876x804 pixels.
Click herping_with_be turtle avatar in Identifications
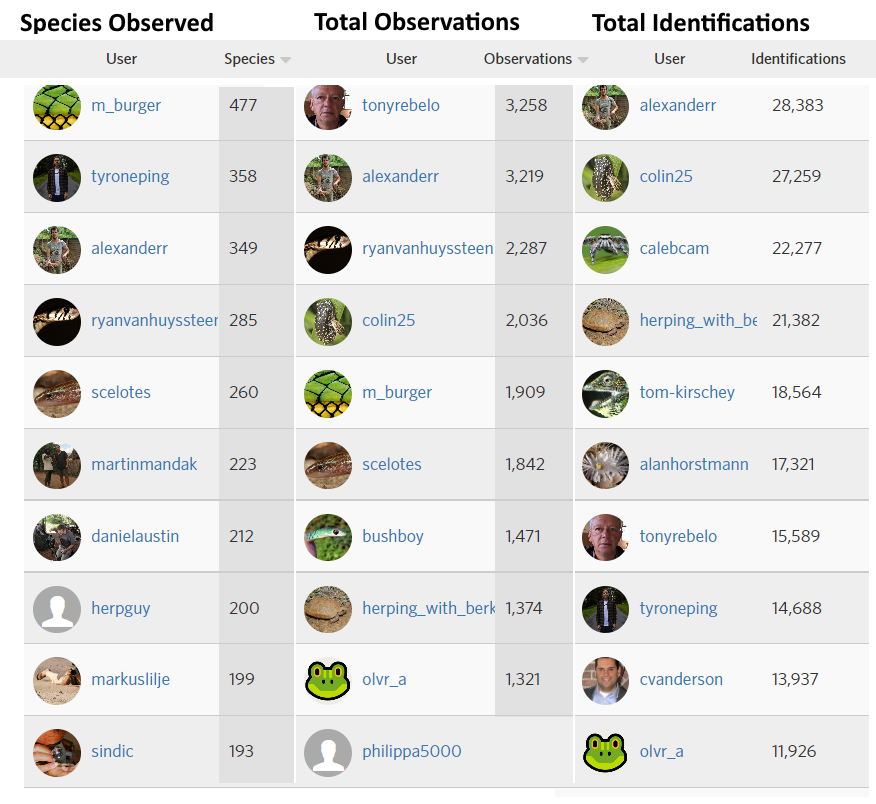(x=606, y=322)
